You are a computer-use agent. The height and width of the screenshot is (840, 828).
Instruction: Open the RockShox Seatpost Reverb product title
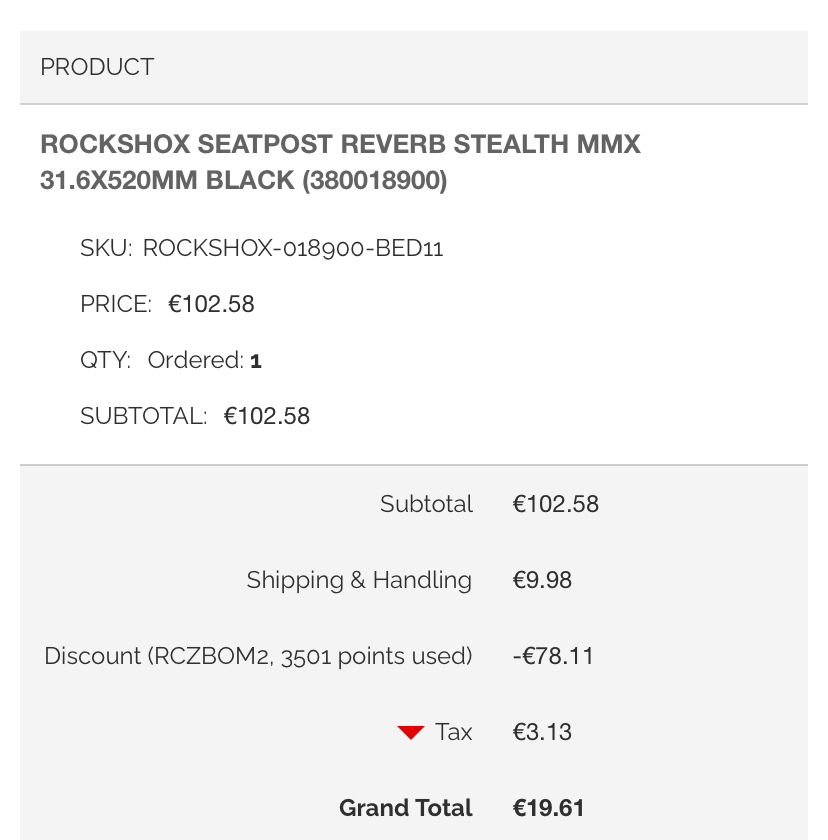coord(340,163)
